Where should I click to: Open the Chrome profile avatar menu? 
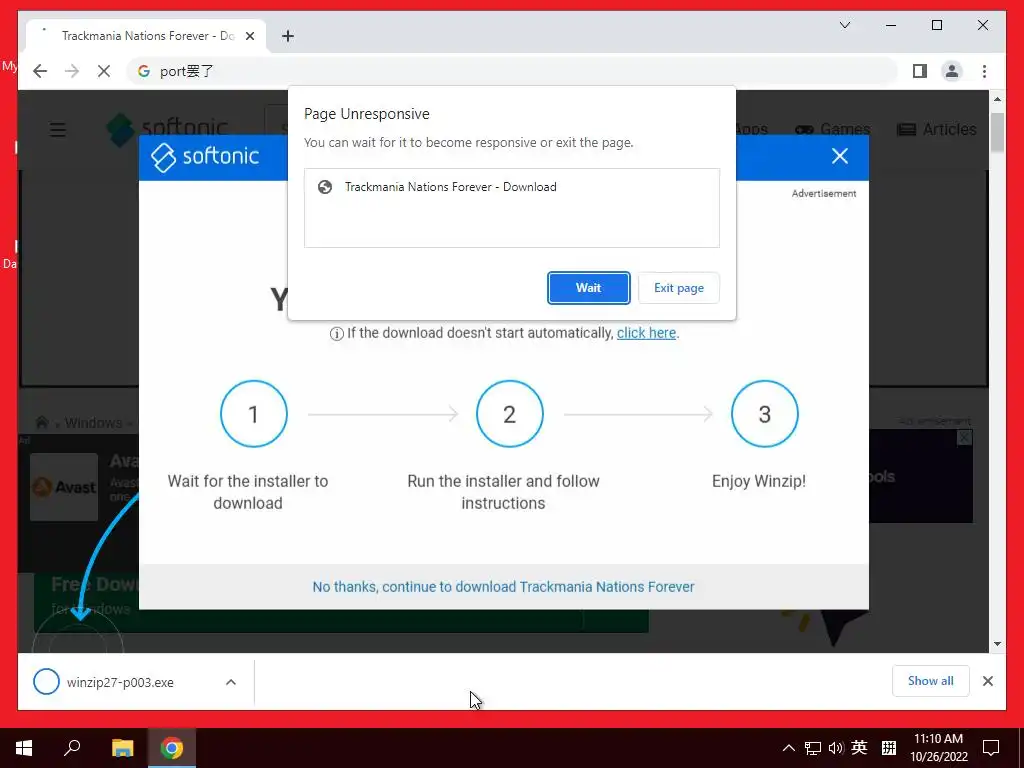click(x=952, y=71)
